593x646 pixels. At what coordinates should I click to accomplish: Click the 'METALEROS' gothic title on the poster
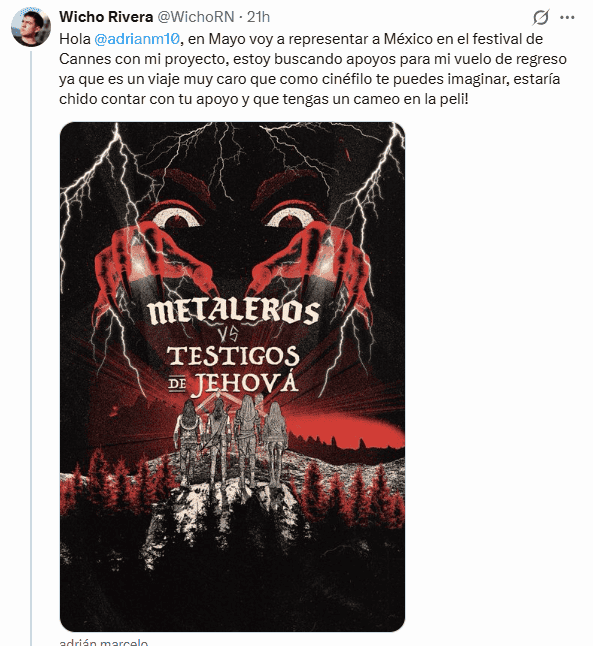tap(234, 312)
